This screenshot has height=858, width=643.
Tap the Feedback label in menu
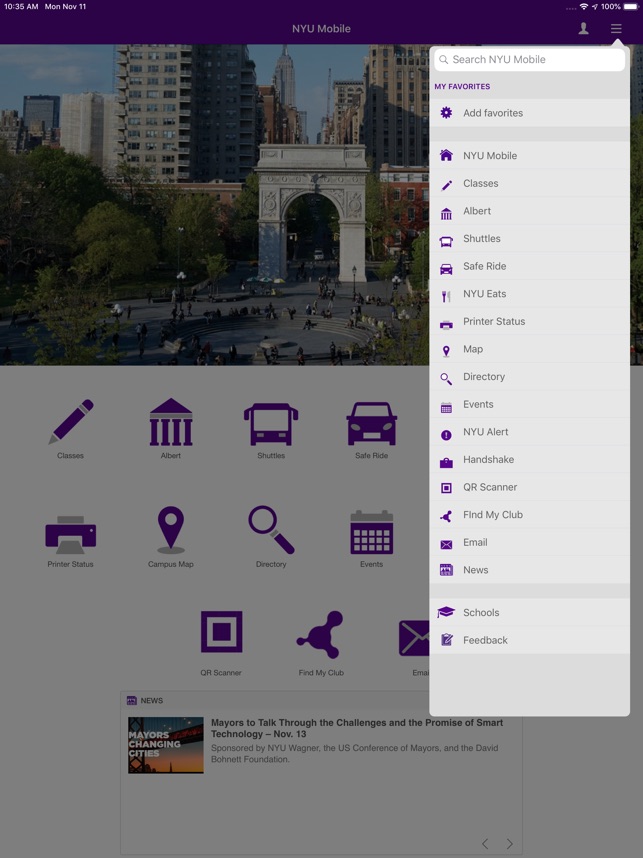point(485,640)
